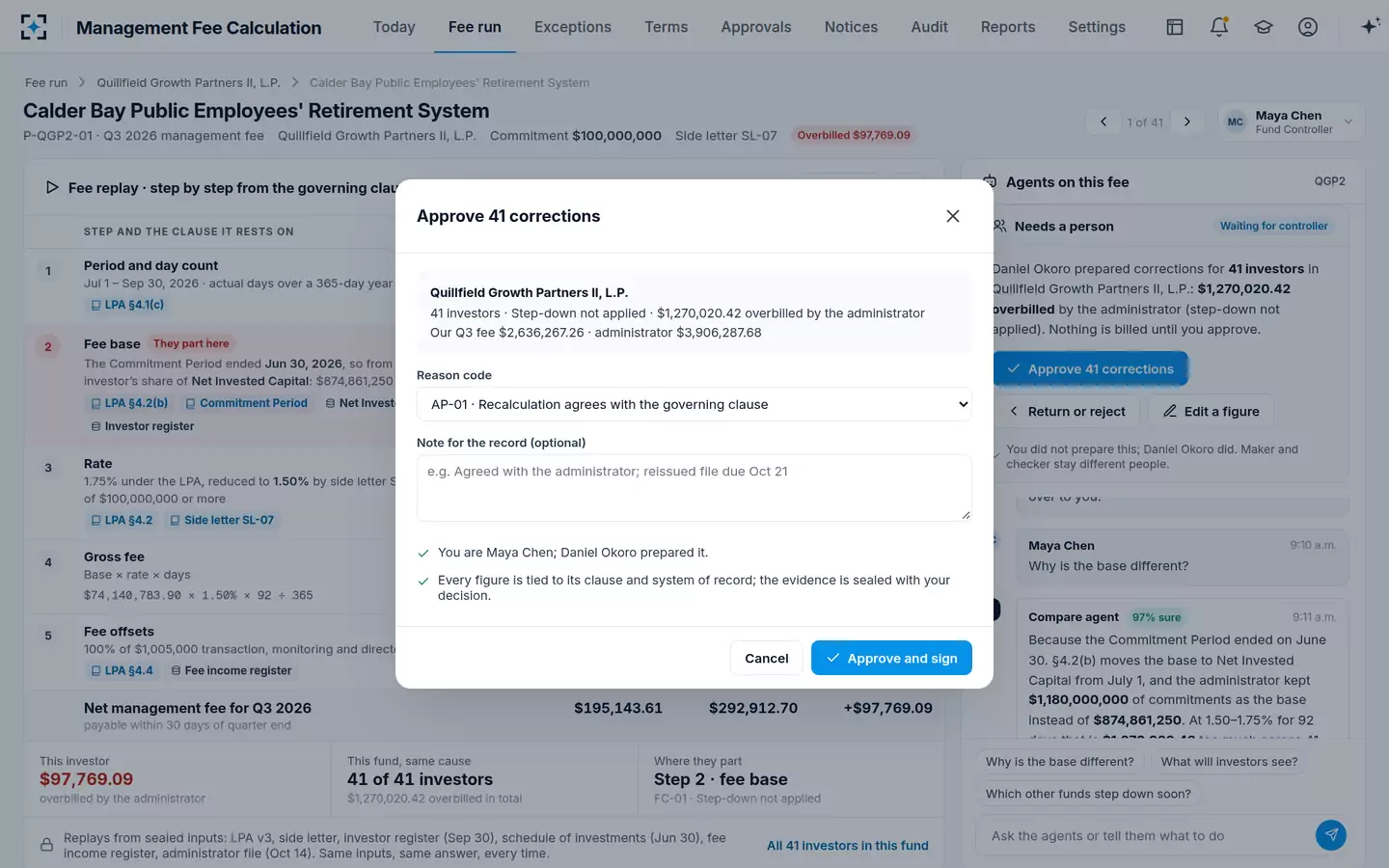This screenshot has height=868, width=1389.
Task: Click the lock icon beside sealed inputs
Action: click(46, 845)
